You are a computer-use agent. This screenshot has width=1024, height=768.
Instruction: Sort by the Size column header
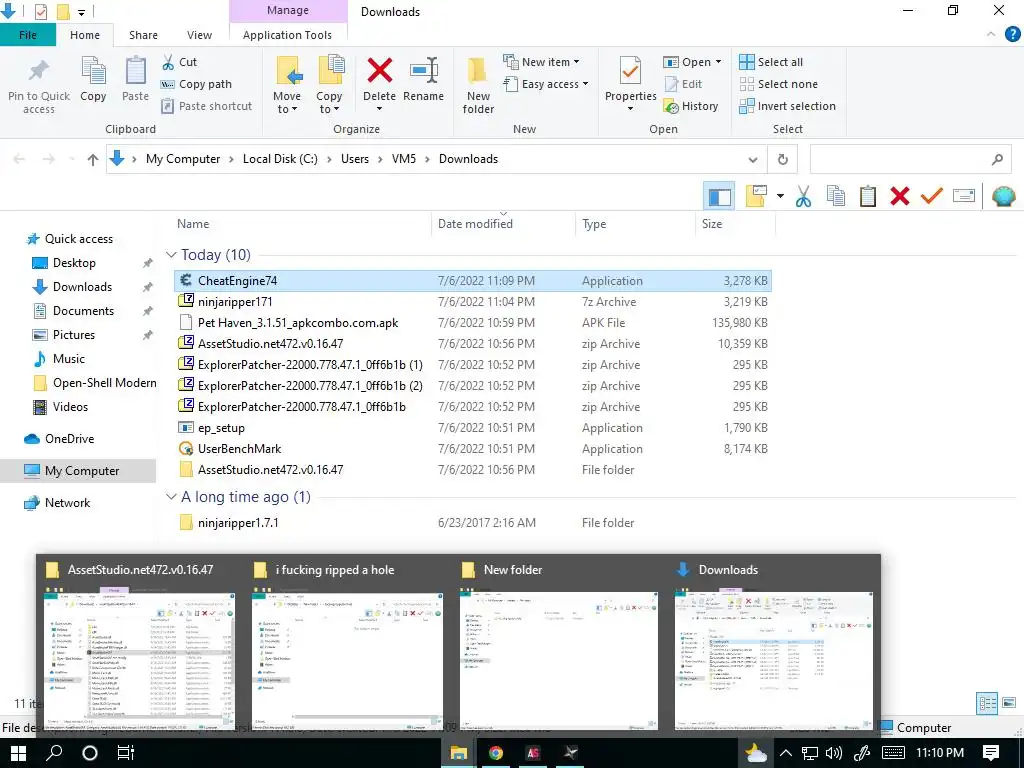click(735, 223)
